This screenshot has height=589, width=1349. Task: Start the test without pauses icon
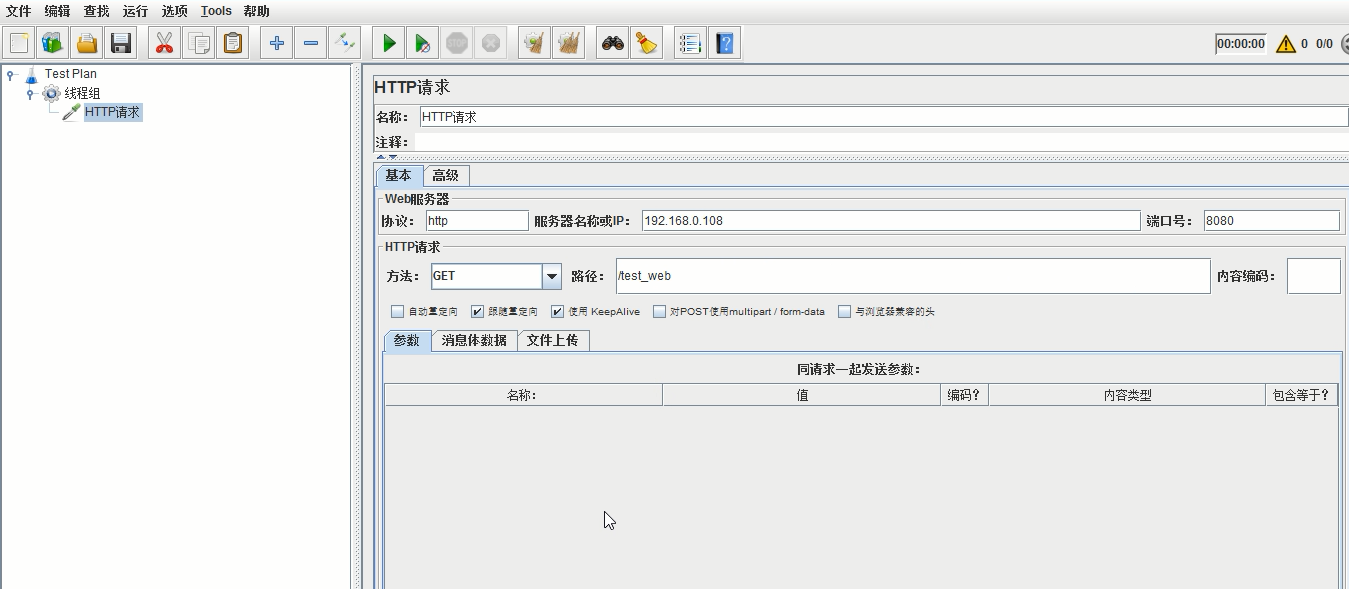[x=423, y=43]
